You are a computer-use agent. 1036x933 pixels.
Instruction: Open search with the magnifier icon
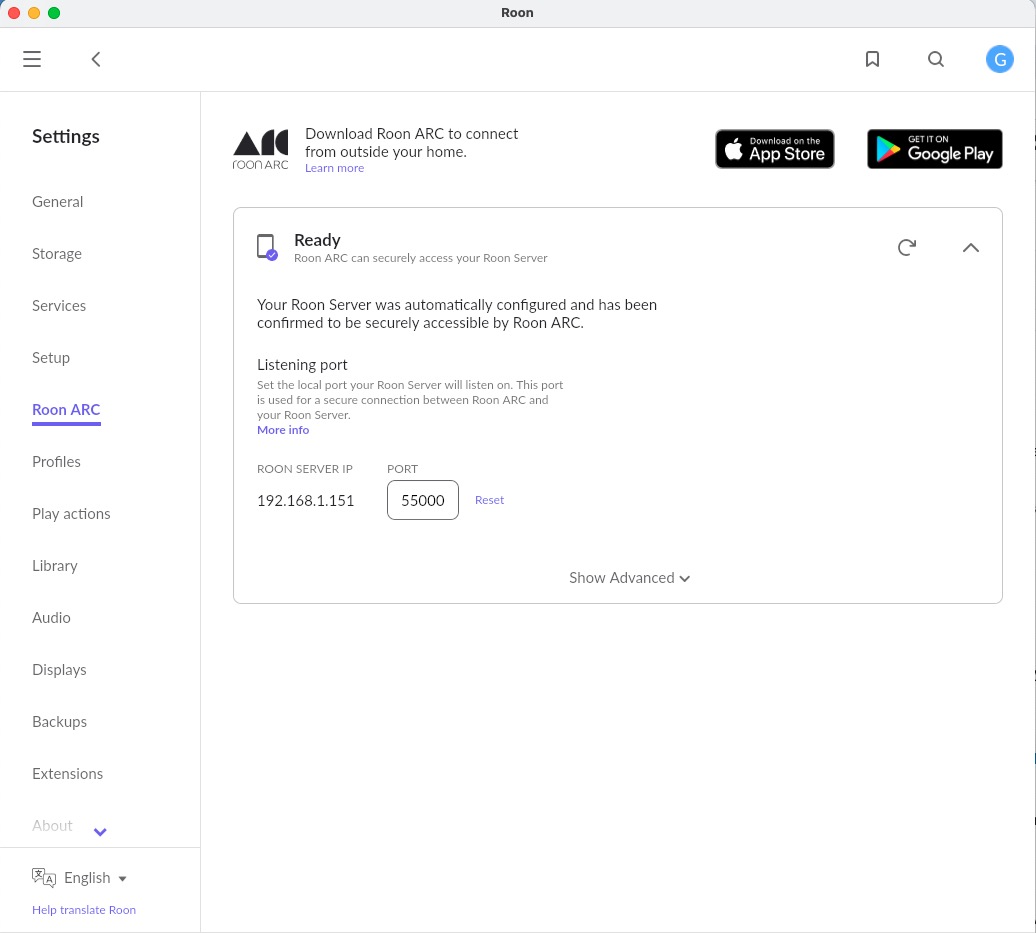pos(936,59)
